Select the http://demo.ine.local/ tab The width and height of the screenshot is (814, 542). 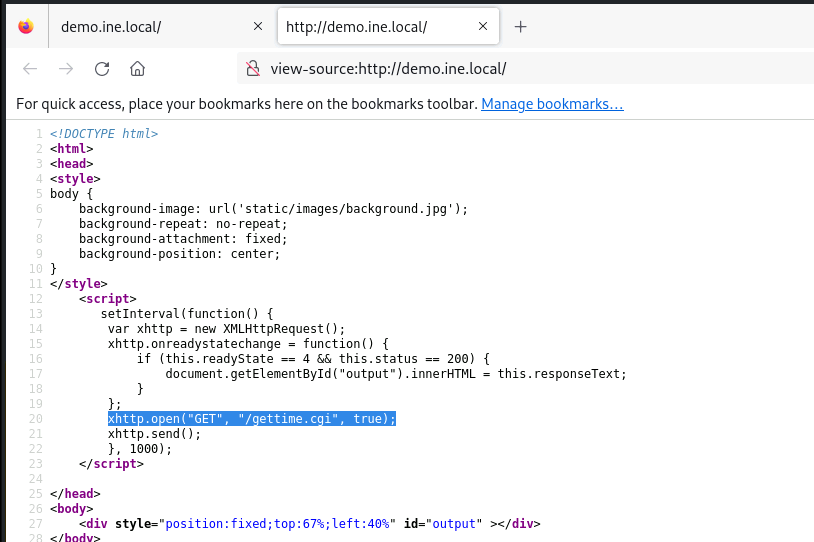370,27
